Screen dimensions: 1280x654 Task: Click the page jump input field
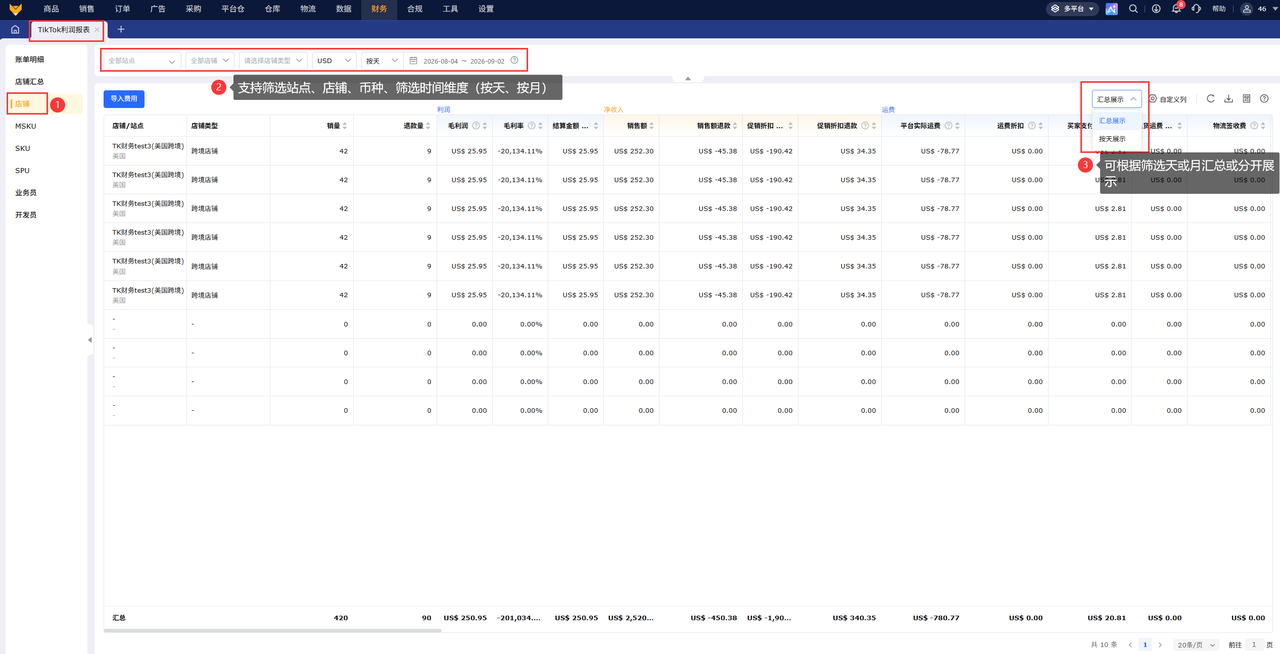[x=1254, y=645]
